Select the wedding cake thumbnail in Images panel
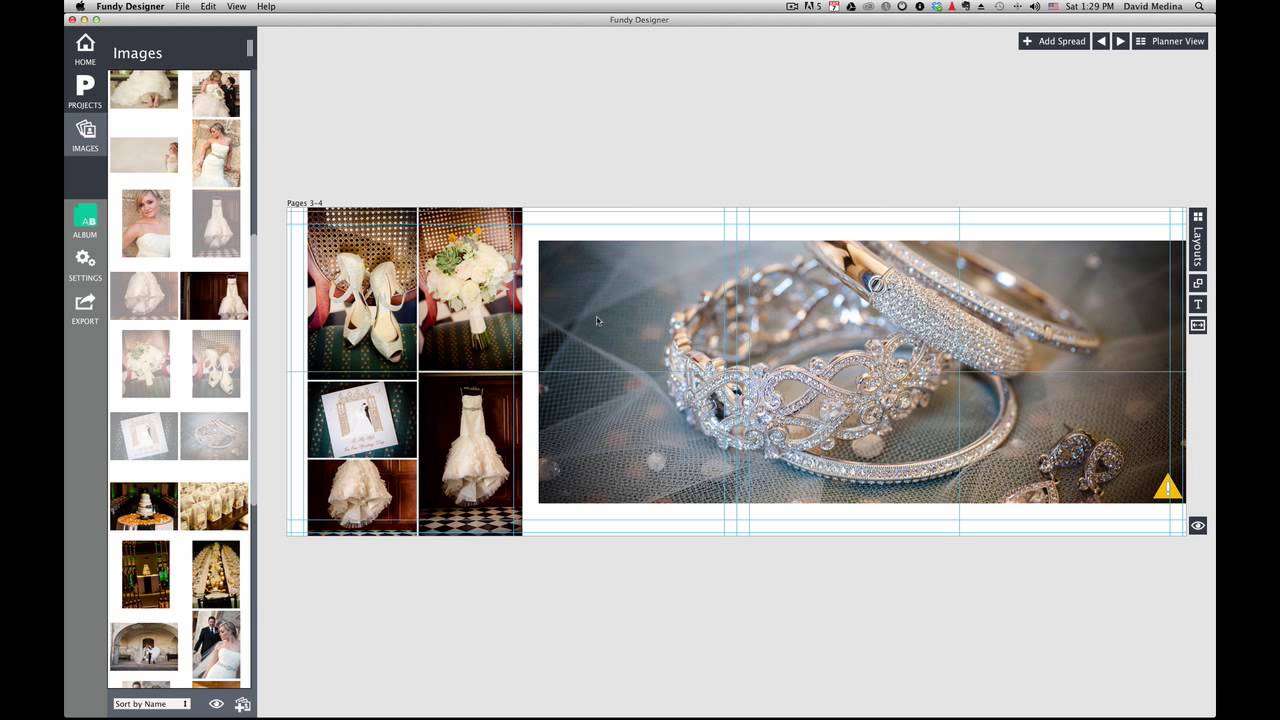 click(144, 506)
